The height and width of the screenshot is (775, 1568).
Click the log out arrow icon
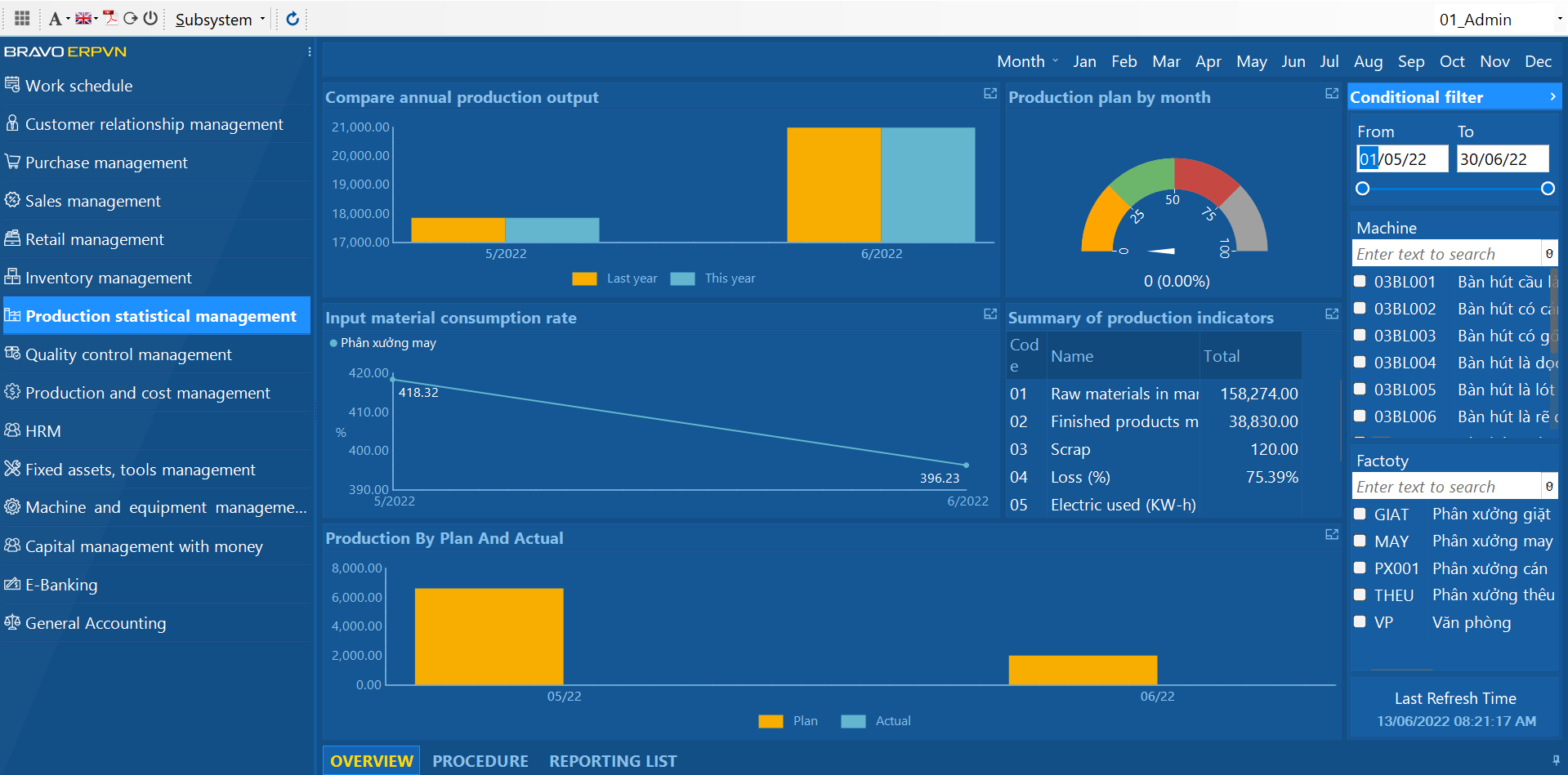coord(130,18)
